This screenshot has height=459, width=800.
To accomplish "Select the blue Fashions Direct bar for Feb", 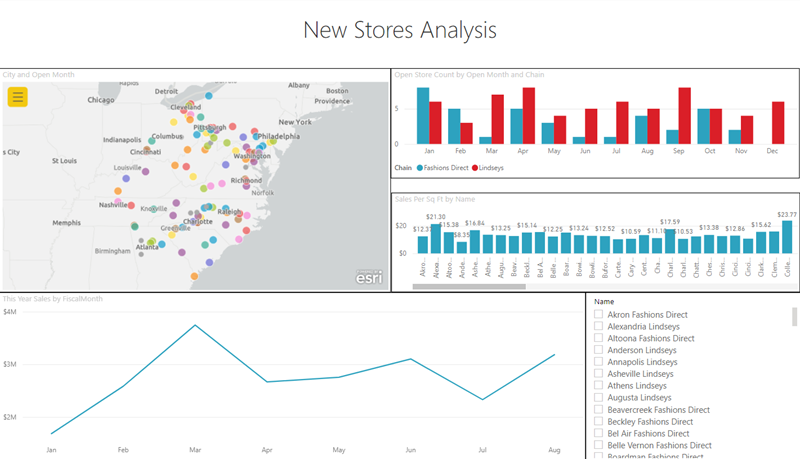I will click(x=454, y=126).
